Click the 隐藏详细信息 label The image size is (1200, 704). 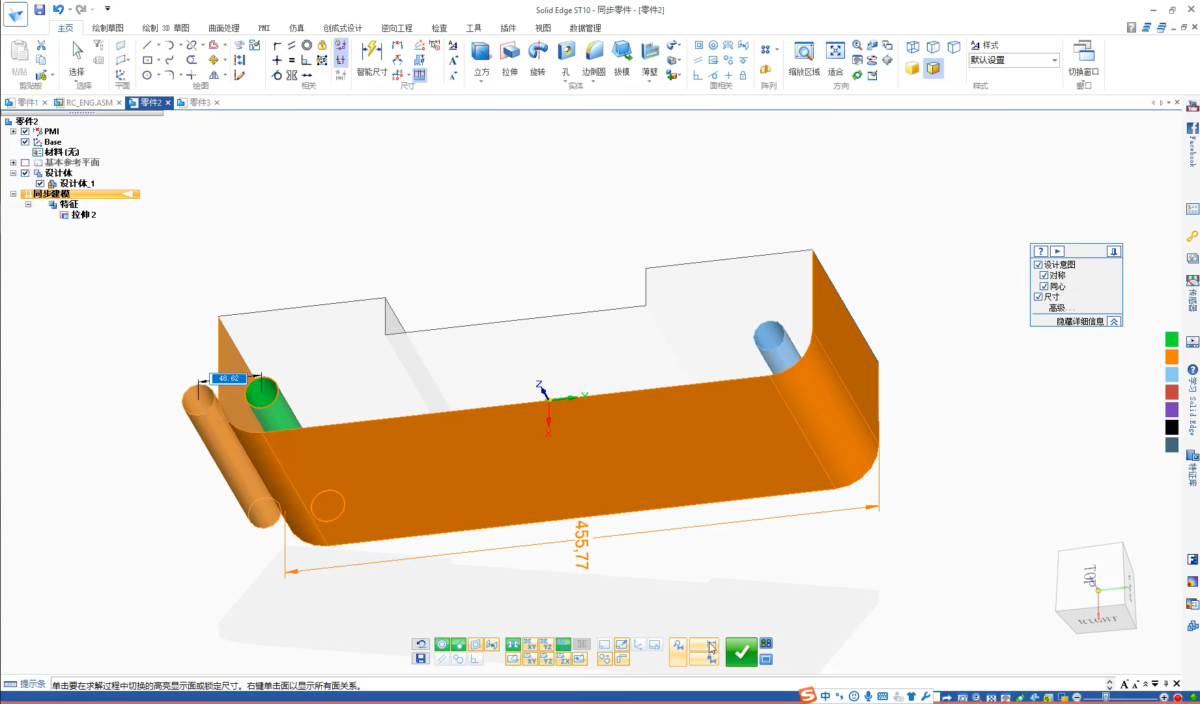click(x=1080, y=321)
